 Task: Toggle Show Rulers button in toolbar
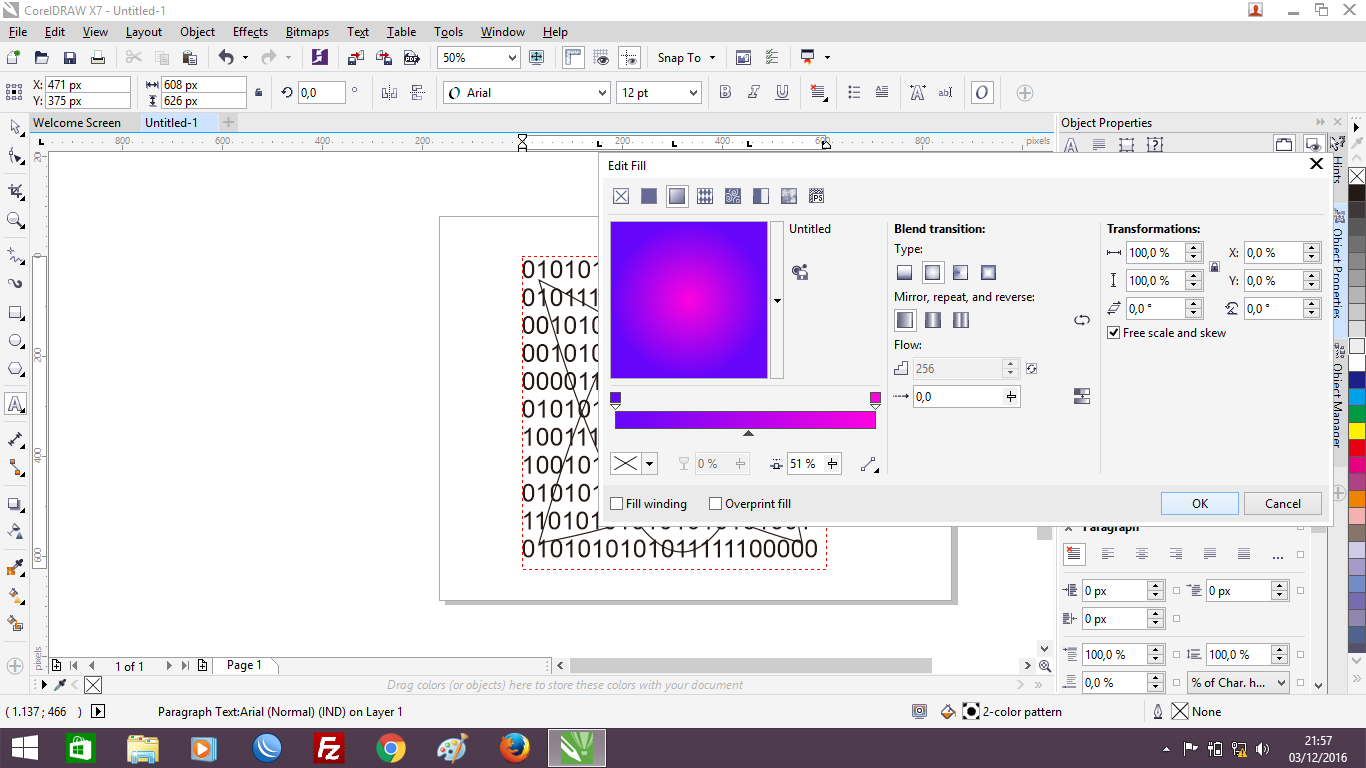[573, 58]
